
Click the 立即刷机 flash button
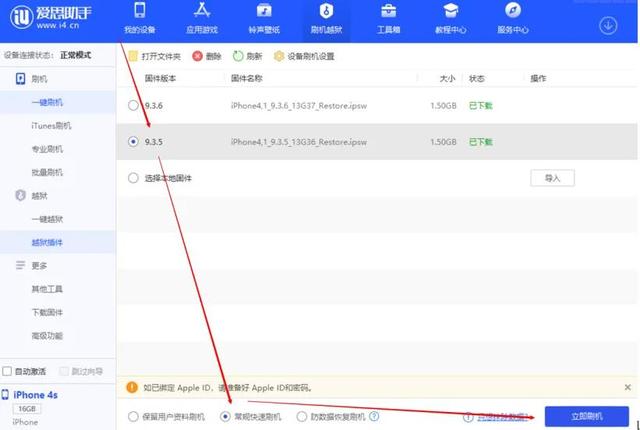tap(587, 417)
